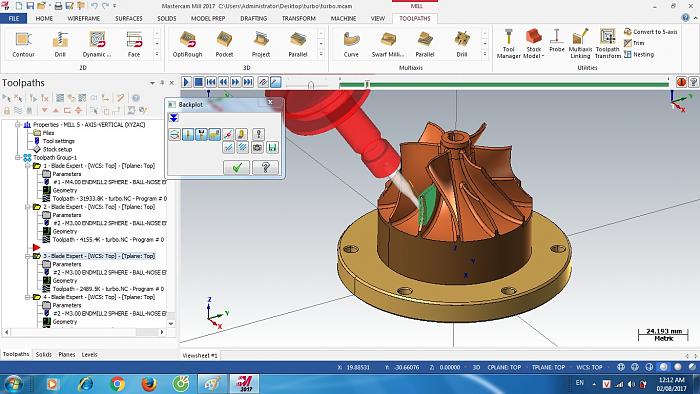Open Internet Explorer from the taskbar

[x=86, y=384]
